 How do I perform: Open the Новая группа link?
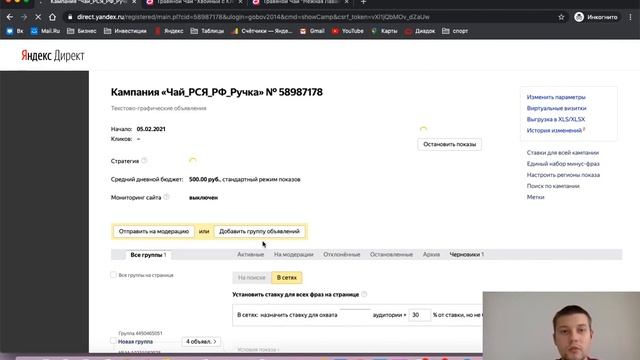pos(136,342)
